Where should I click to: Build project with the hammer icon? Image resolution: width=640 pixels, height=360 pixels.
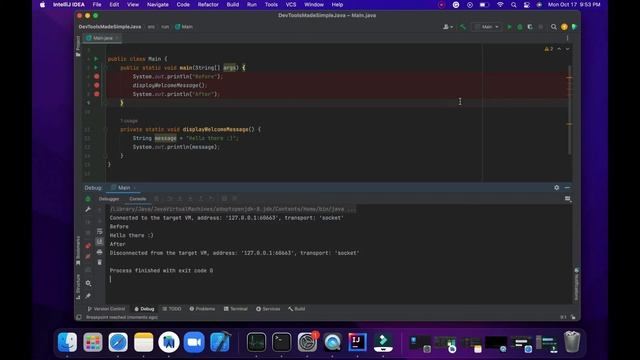pyautogui.click(x=462, y=27)
